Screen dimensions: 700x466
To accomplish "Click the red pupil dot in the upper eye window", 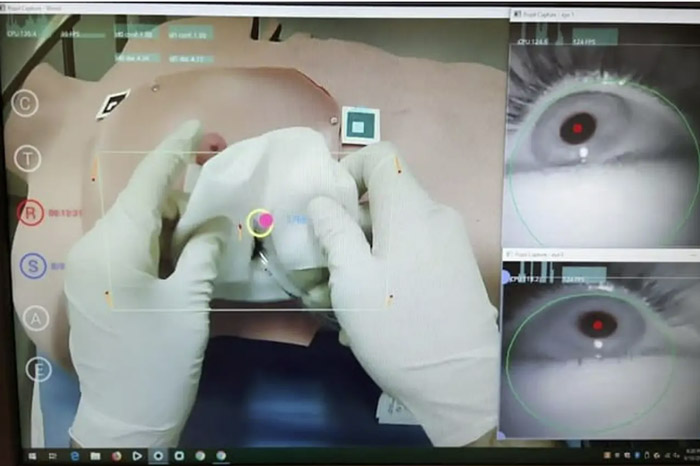I will click(577, 128).
